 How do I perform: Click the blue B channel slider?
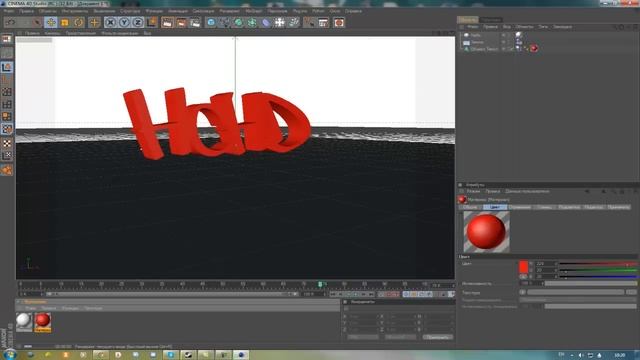[x=598, y=277]
